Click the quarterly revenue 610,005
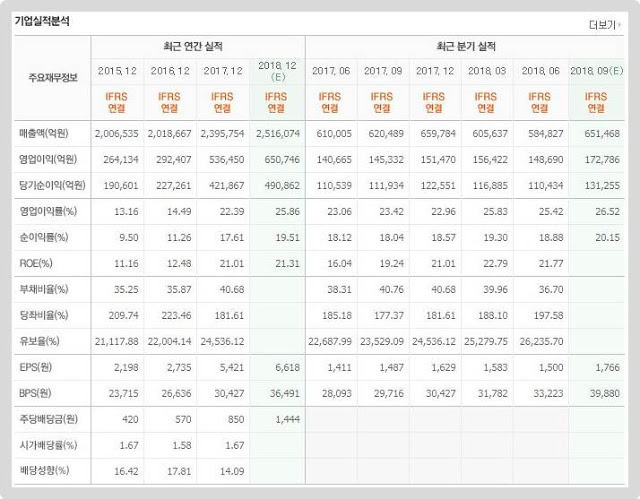 click(x=334, y=134)
